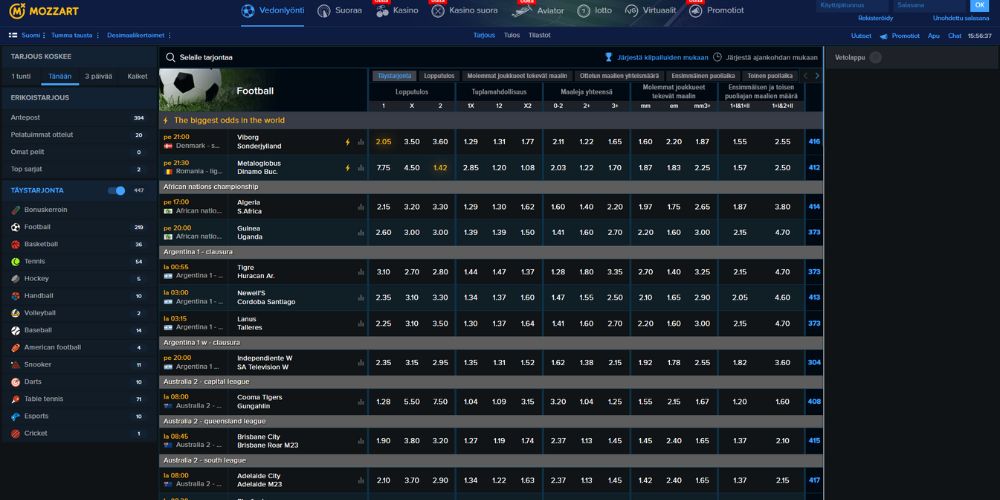Focus the Käyttäjätunnus username field
Screen dimensions: 1000x500
[853, 5]
